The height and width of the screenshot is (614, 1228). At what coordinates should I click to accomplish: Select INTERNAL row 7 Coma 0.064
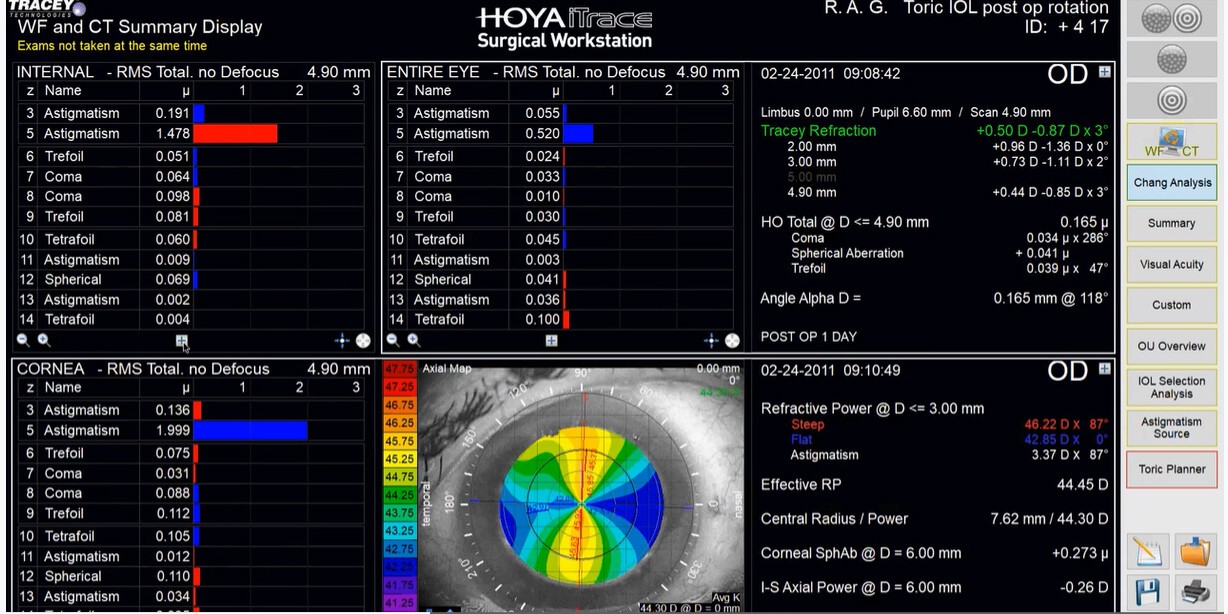coord(191,177)
